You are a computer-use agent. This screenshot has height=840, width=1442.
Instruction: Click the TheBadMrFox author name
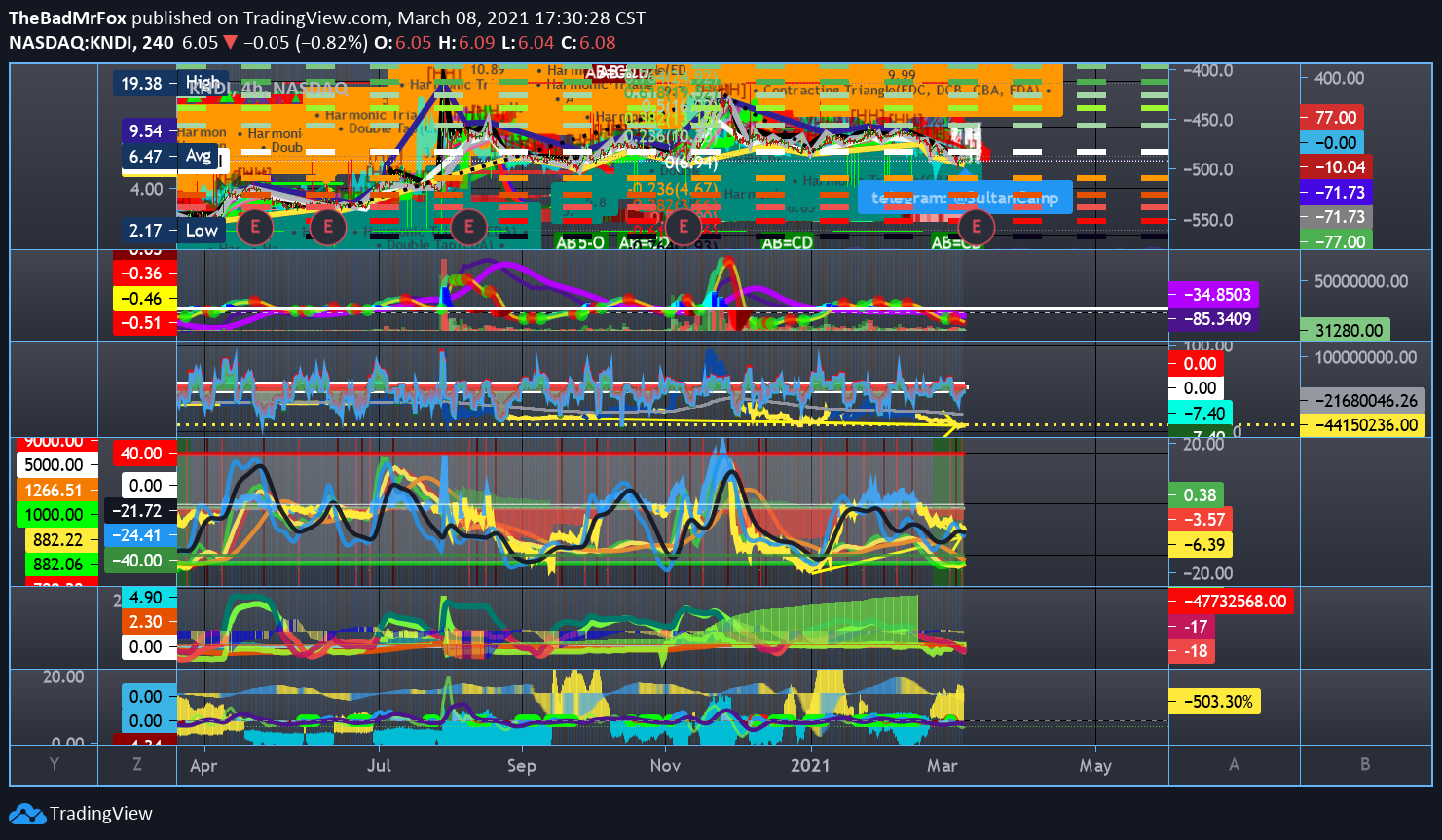pos(68,18)
